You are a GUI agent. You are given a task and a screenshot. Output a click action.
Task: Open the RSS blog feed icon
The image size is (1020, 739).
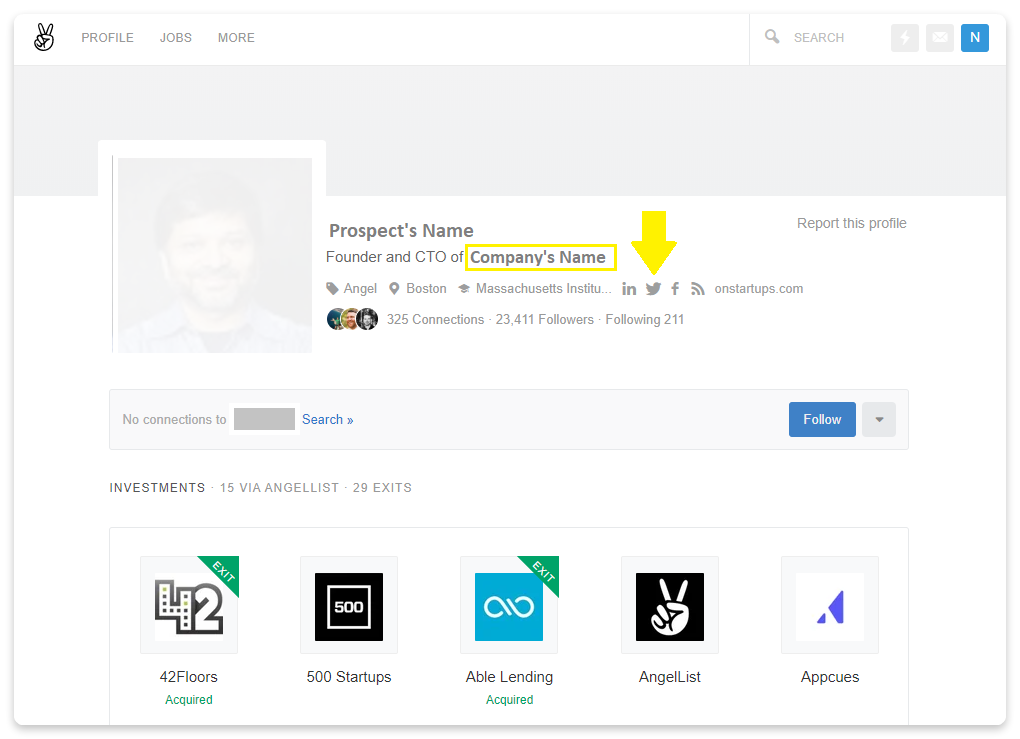click(697, 289)
